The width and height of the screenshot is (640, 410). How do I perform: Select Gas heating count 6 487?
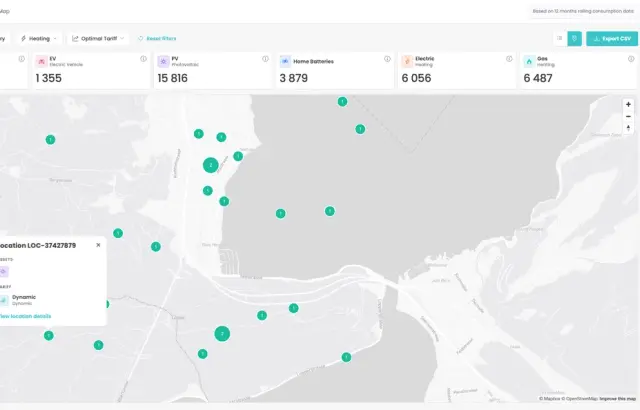538,78
